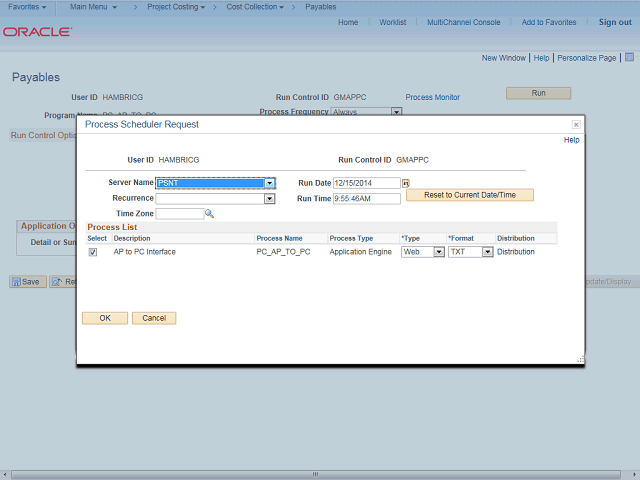Open the Recurrence dropdown
Screen dimensions: 640x480
click(269, 199)
